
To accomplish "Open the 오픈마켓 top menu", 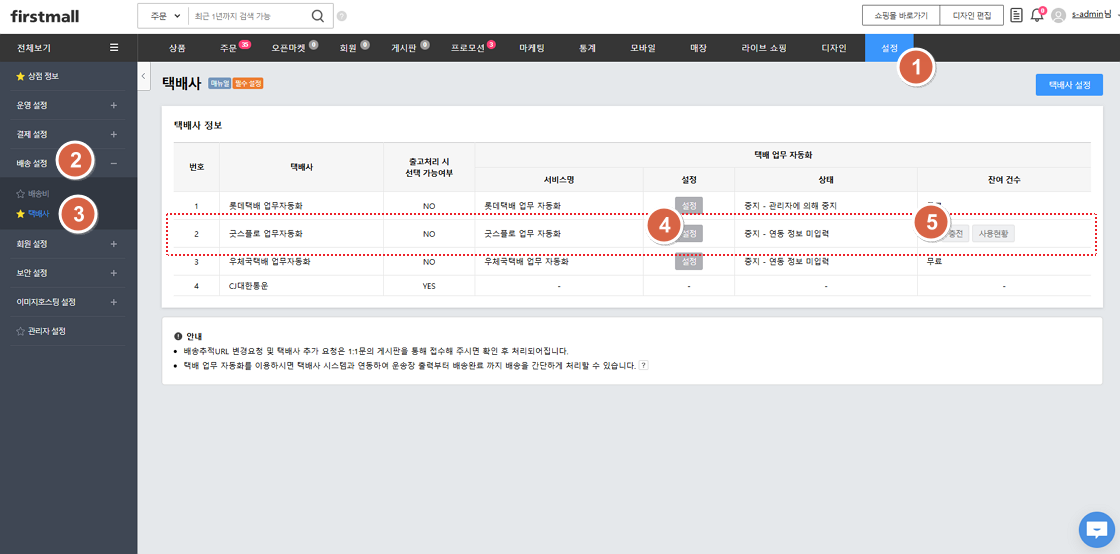I will pos(289,49).
